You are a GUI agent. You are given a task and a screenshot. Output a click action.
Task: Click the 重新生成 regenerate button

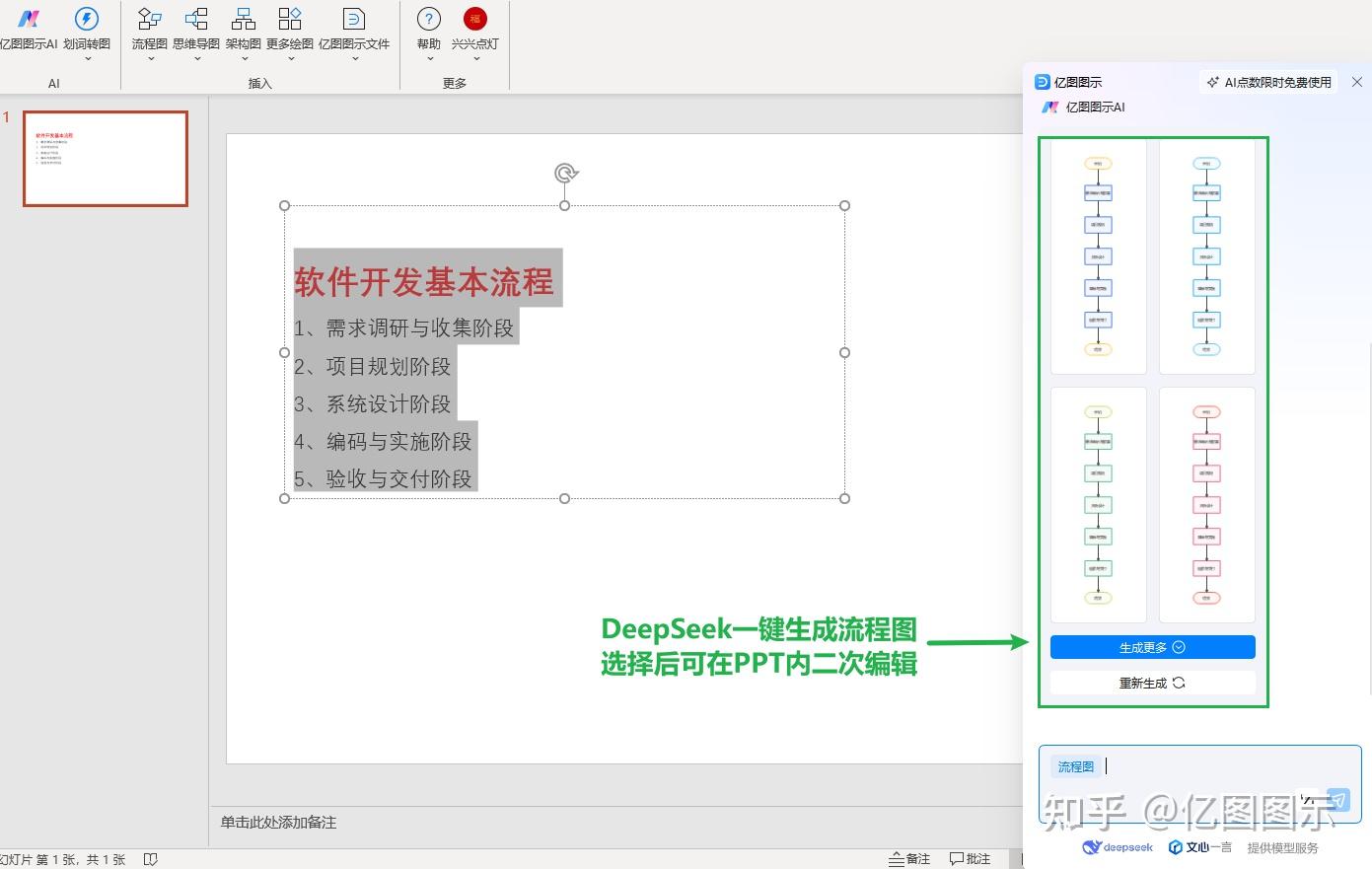tap(1152, 683)
